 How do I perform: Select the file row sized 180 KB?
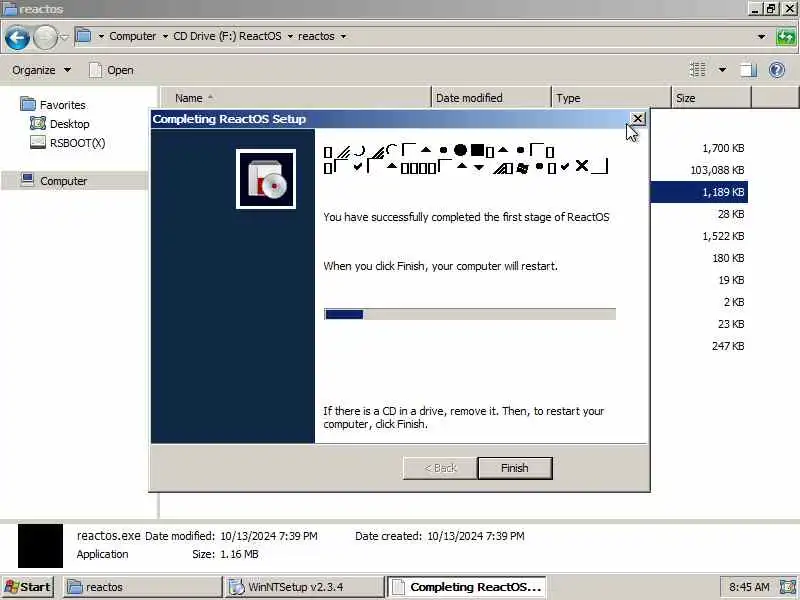point(728,258)
